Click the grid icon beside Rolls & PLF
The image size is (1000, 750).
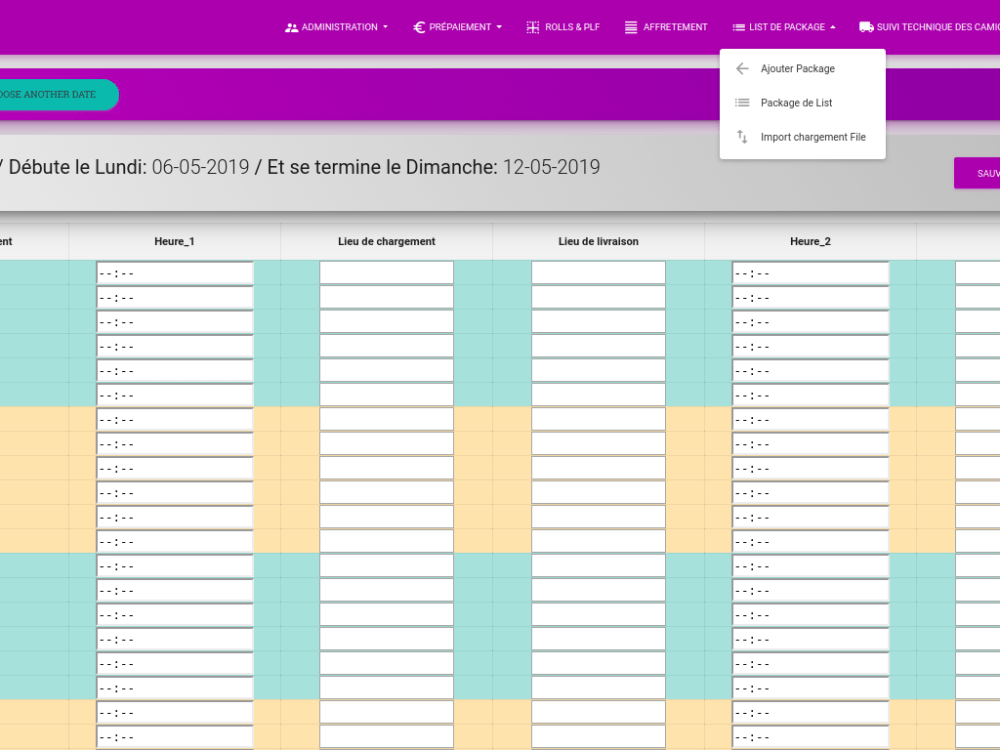click(533, 27)
